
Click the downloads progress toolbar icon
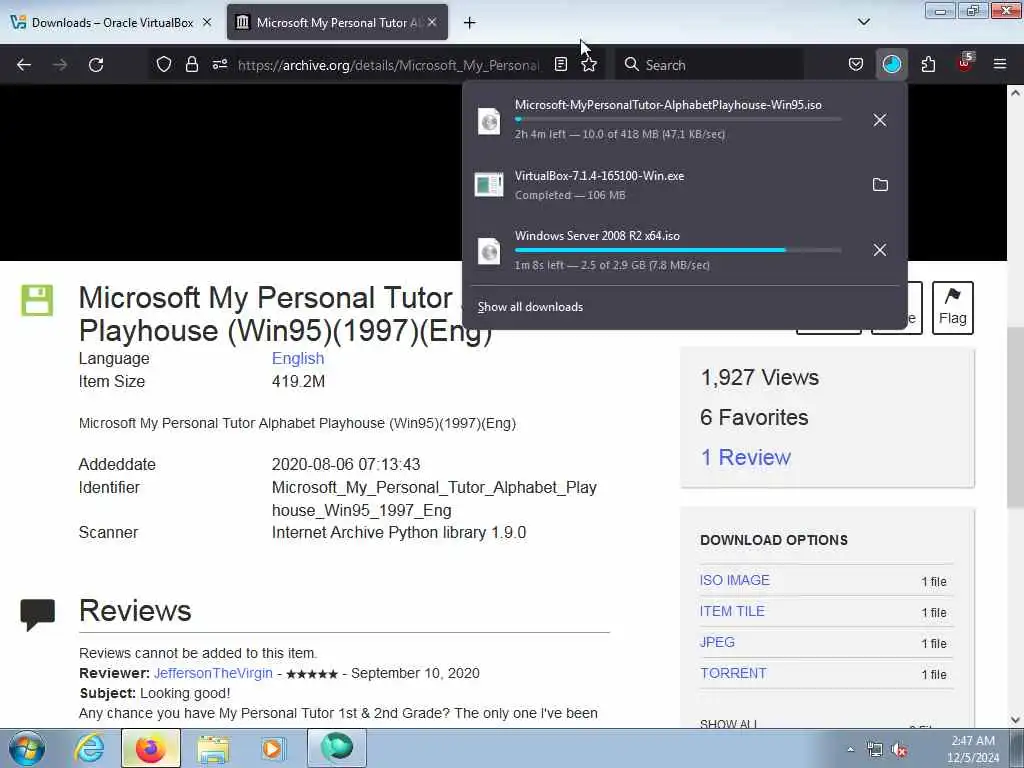(891, 65)
